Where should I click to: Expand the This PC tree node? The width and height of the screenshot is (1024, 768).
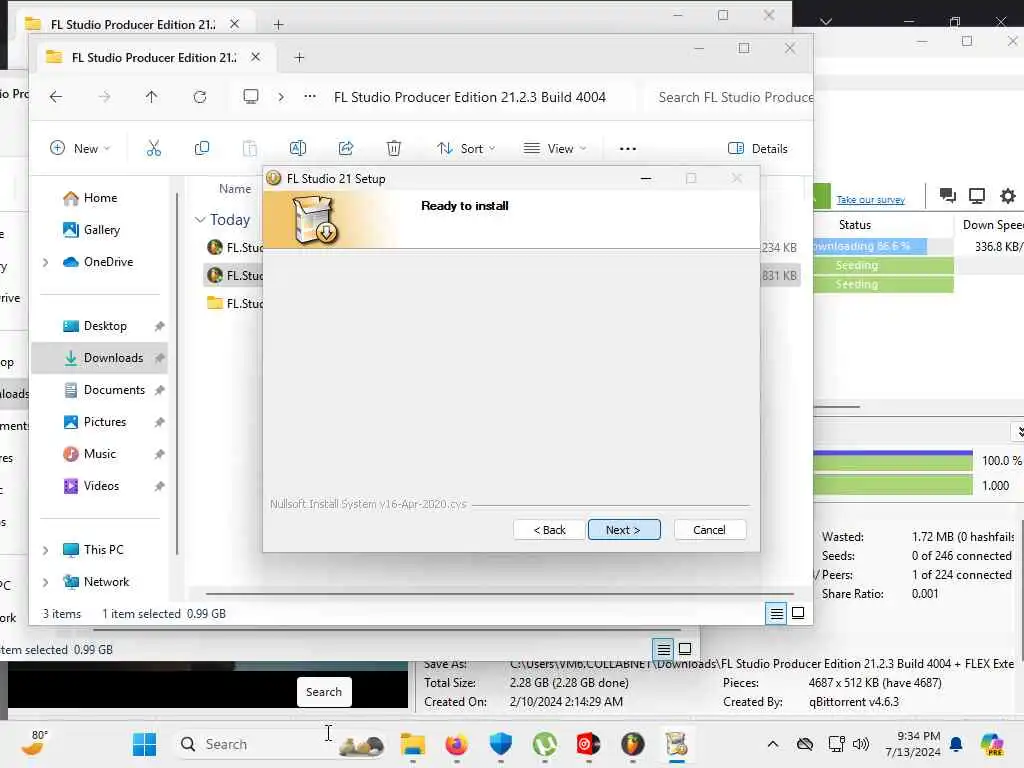pos(45,550)
